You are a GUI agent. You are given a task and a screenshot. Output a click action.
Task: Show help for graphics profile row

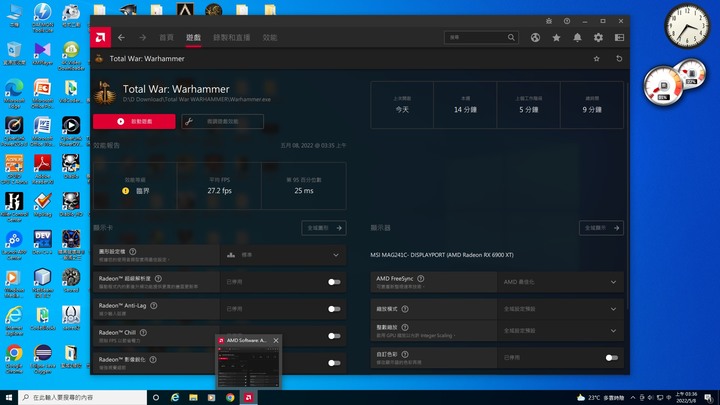[x=133, y=251]
